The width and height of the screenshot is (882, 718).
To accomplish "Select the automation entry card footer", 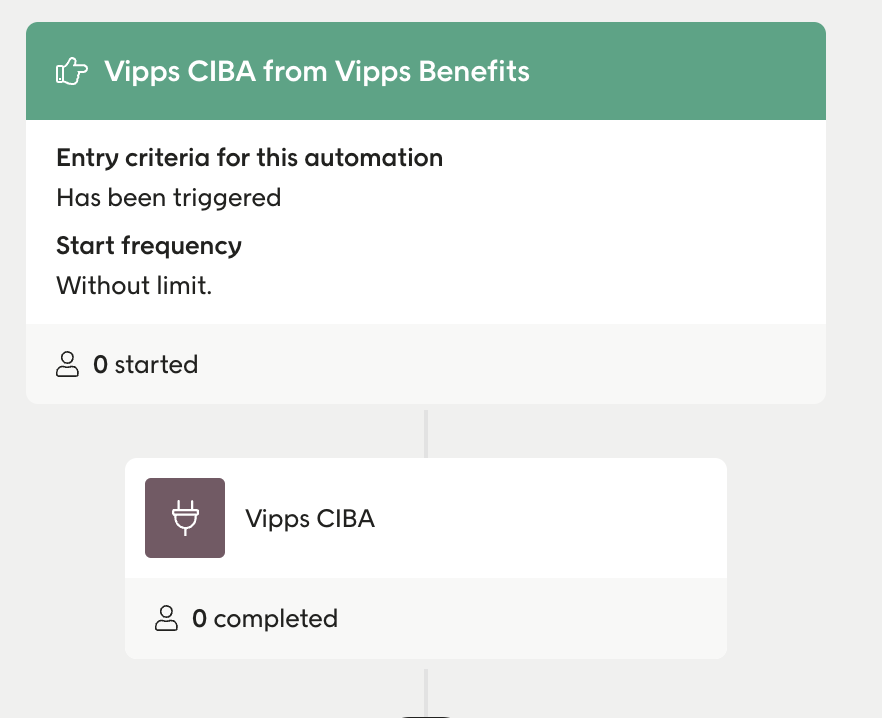I will point(426,364).
